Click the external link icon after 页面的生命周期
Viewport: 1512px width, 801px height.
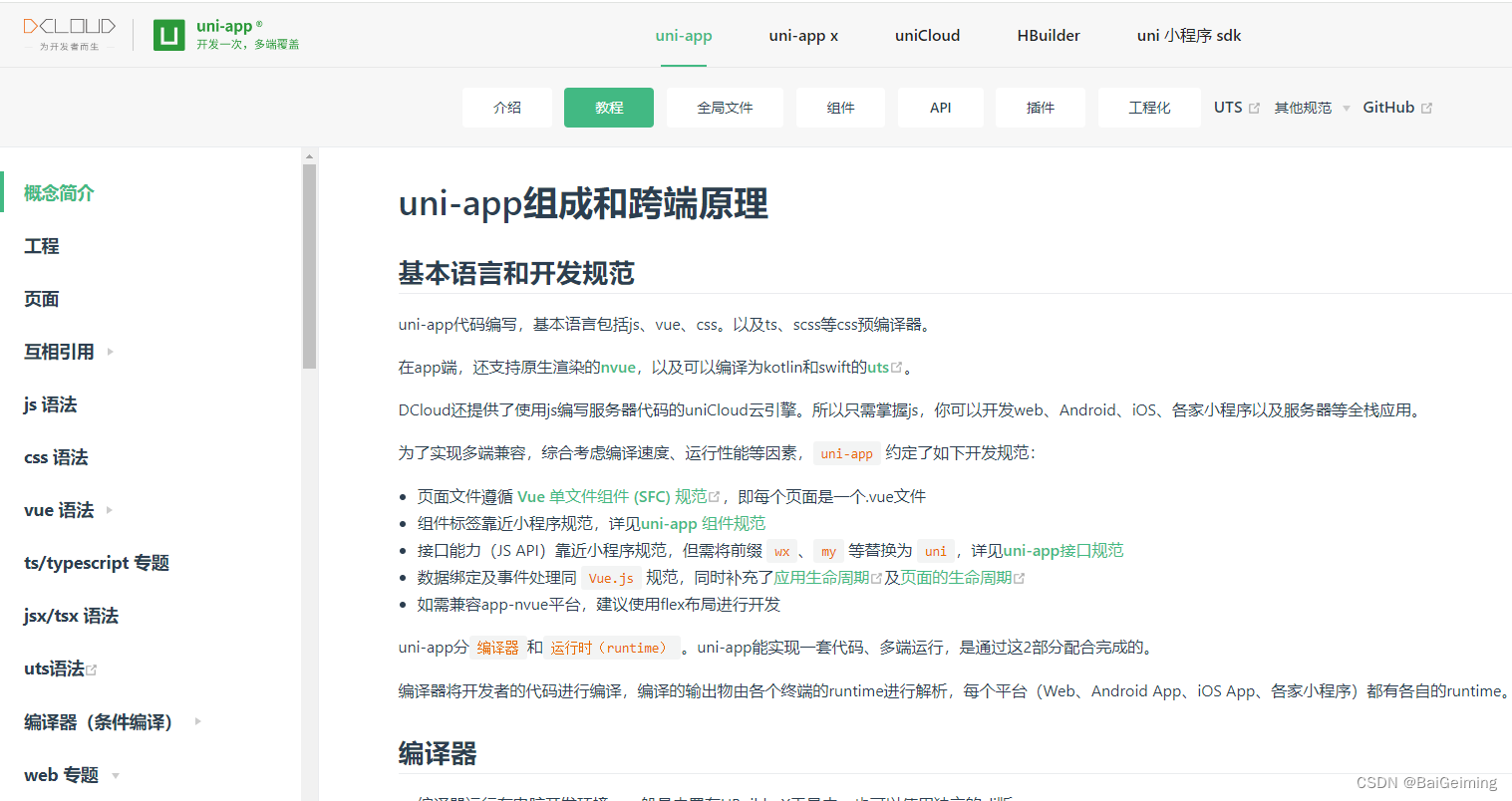point(1019,576)
